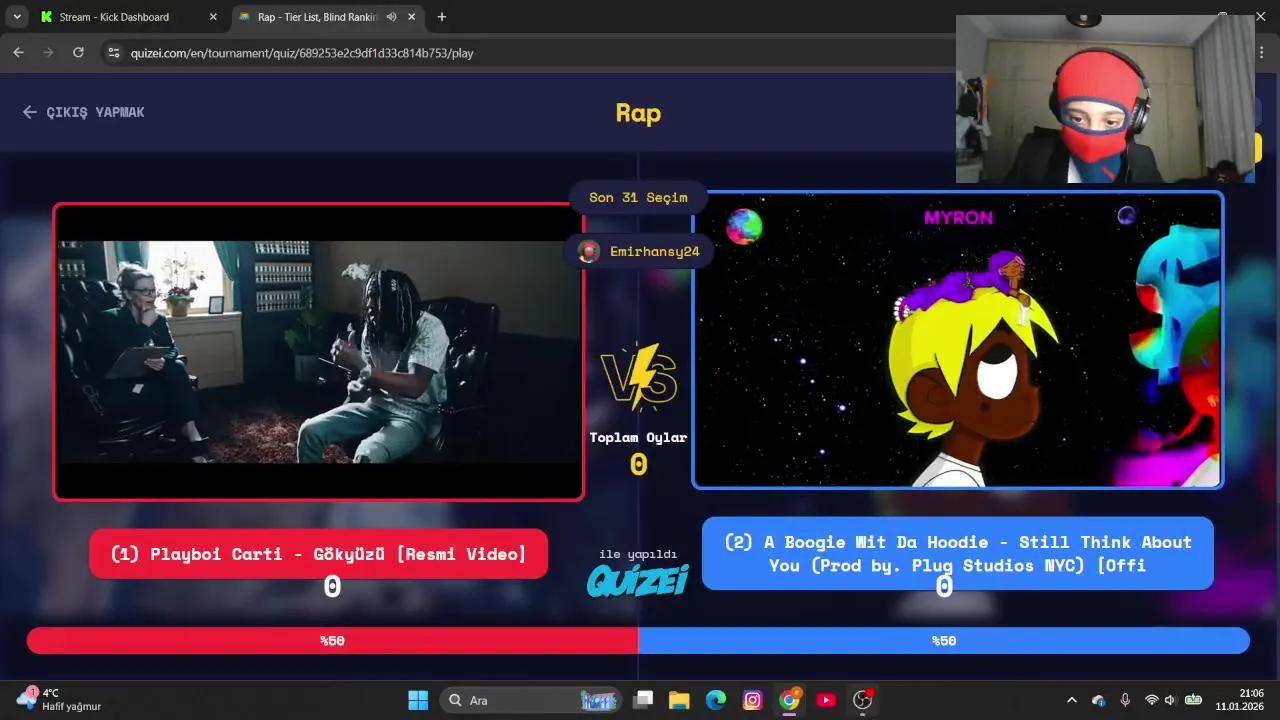Select the MYRON animated video thumbnail
The height and width of the screenshot is (720, 1280).
957,340
